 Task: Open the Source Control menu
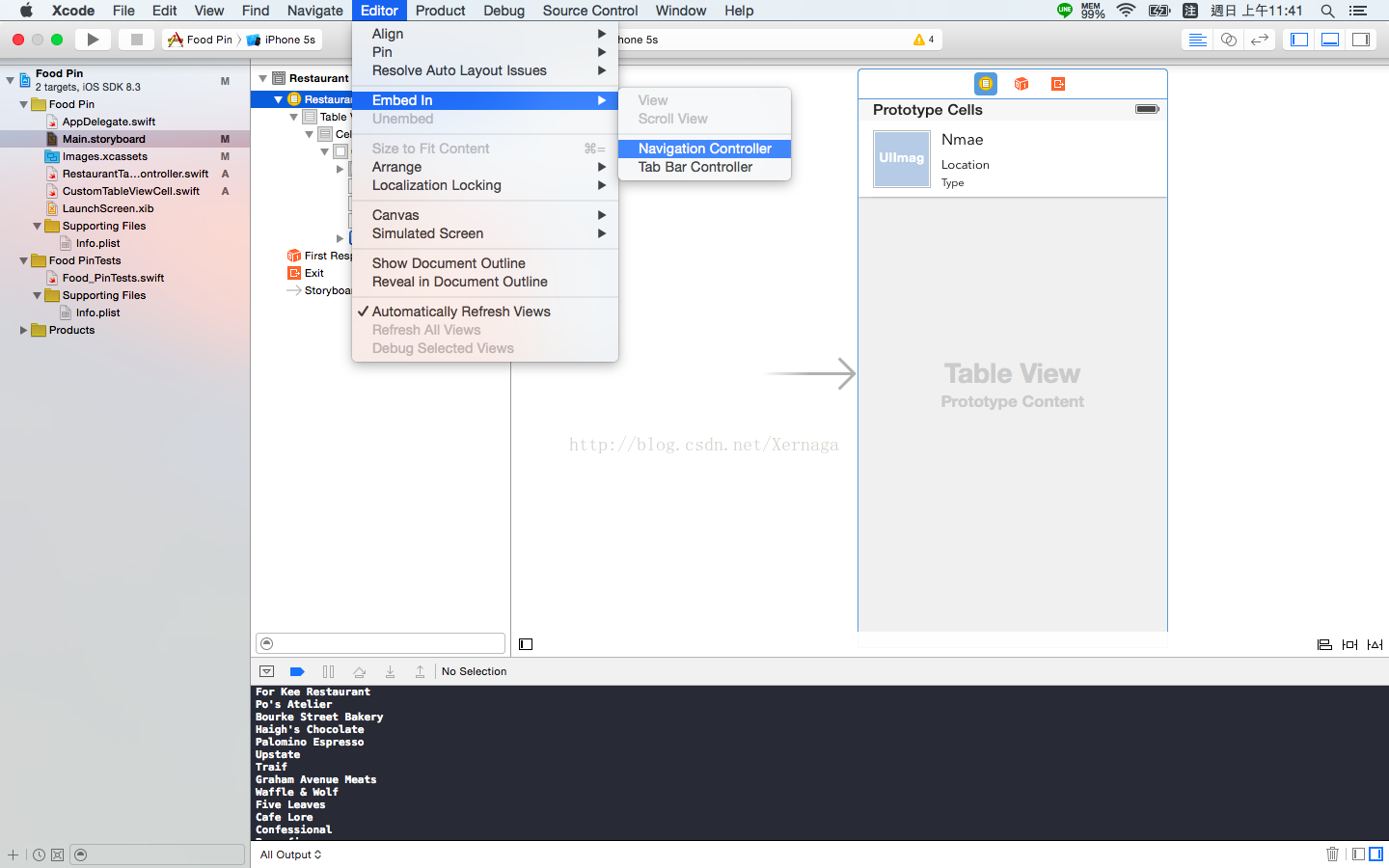[x=590, y=11]
